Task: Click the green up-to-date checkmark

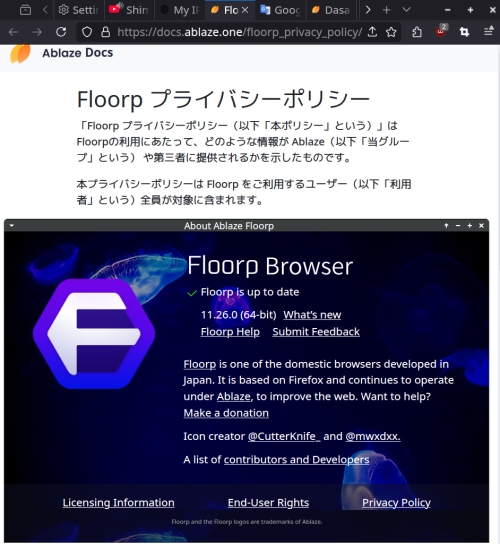Action: click(192, 294)
